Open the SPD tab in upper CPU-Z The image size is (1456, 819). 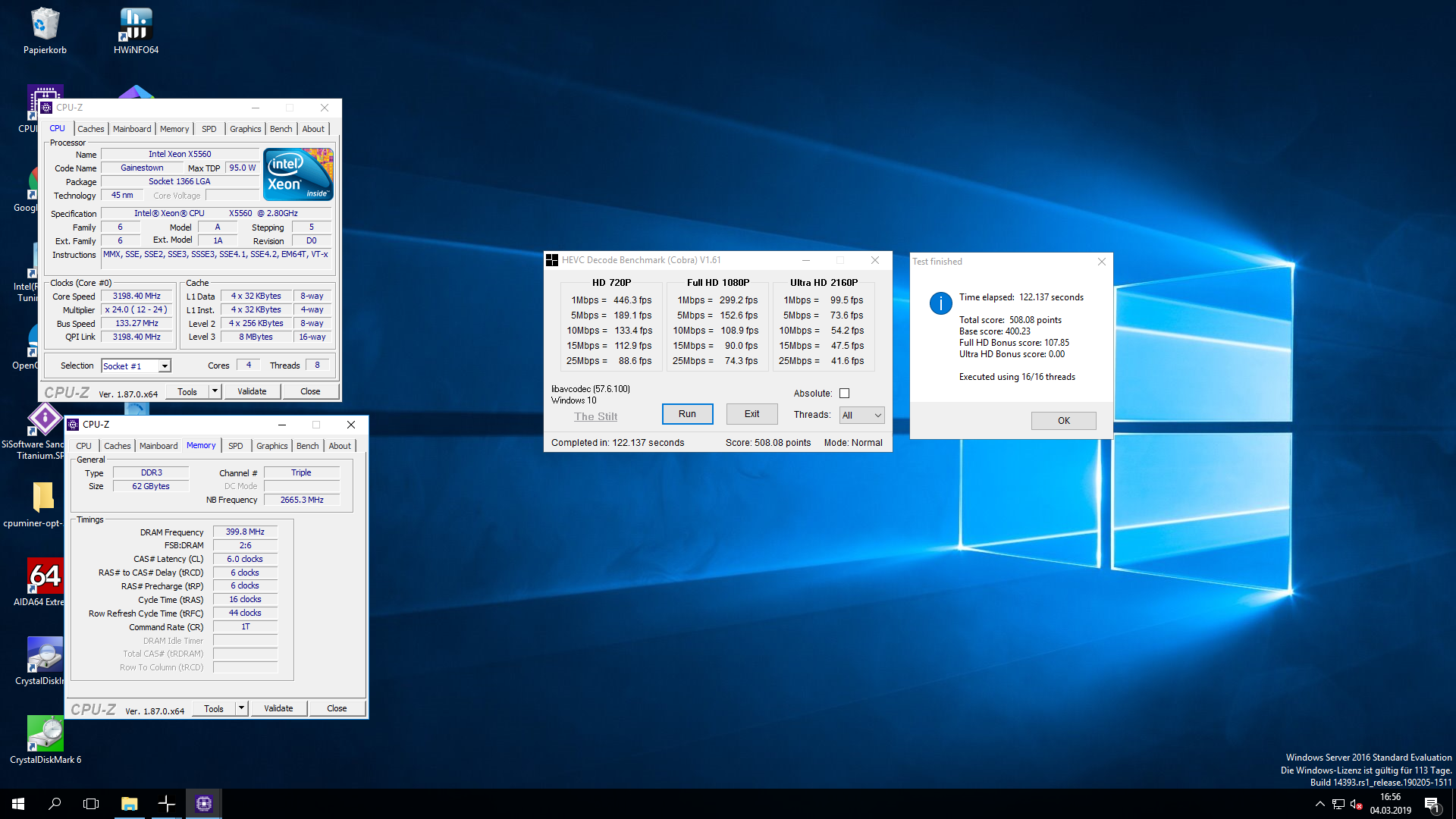pos(209,129)
